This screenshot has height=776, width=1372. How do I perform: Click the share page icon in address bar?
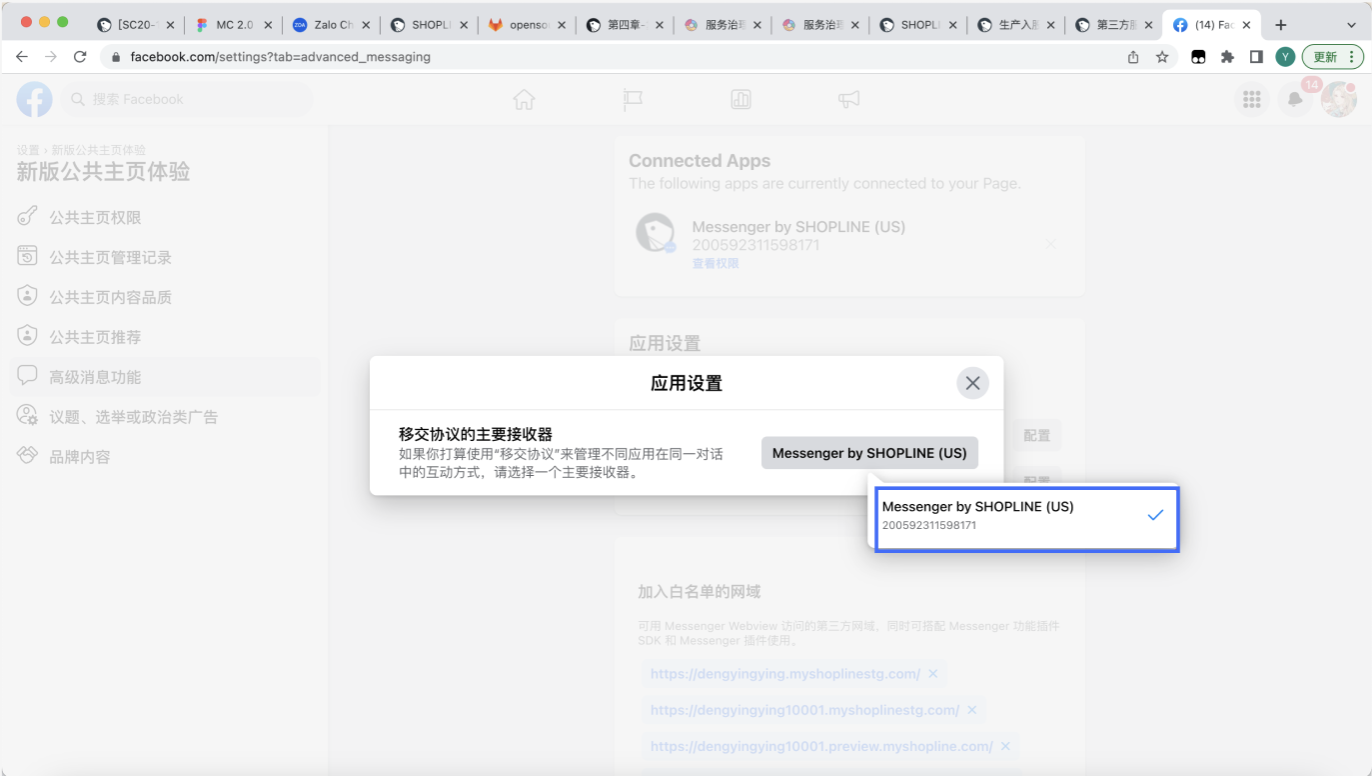1133,57
